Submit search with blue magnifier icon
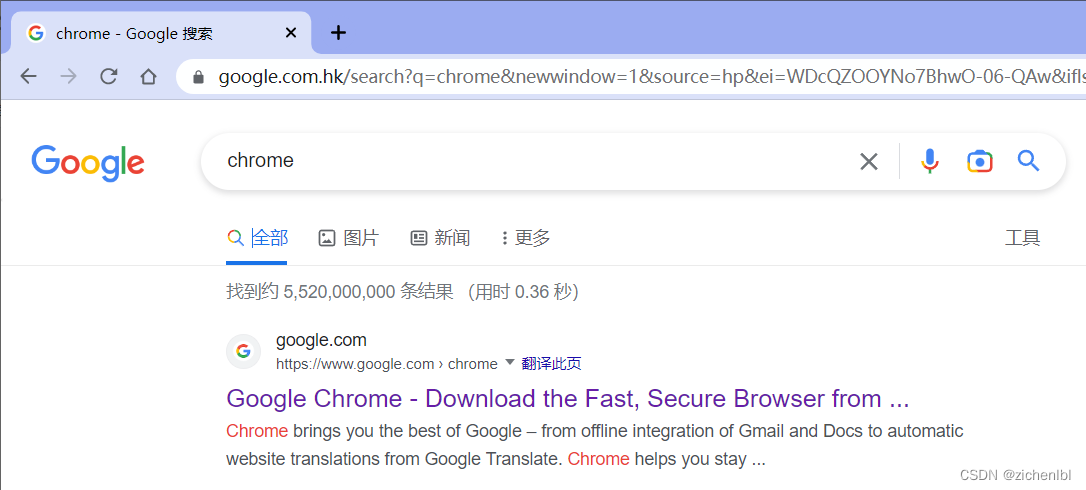The width and height of the screenshot is (1086, 490). coord(1029,161)
